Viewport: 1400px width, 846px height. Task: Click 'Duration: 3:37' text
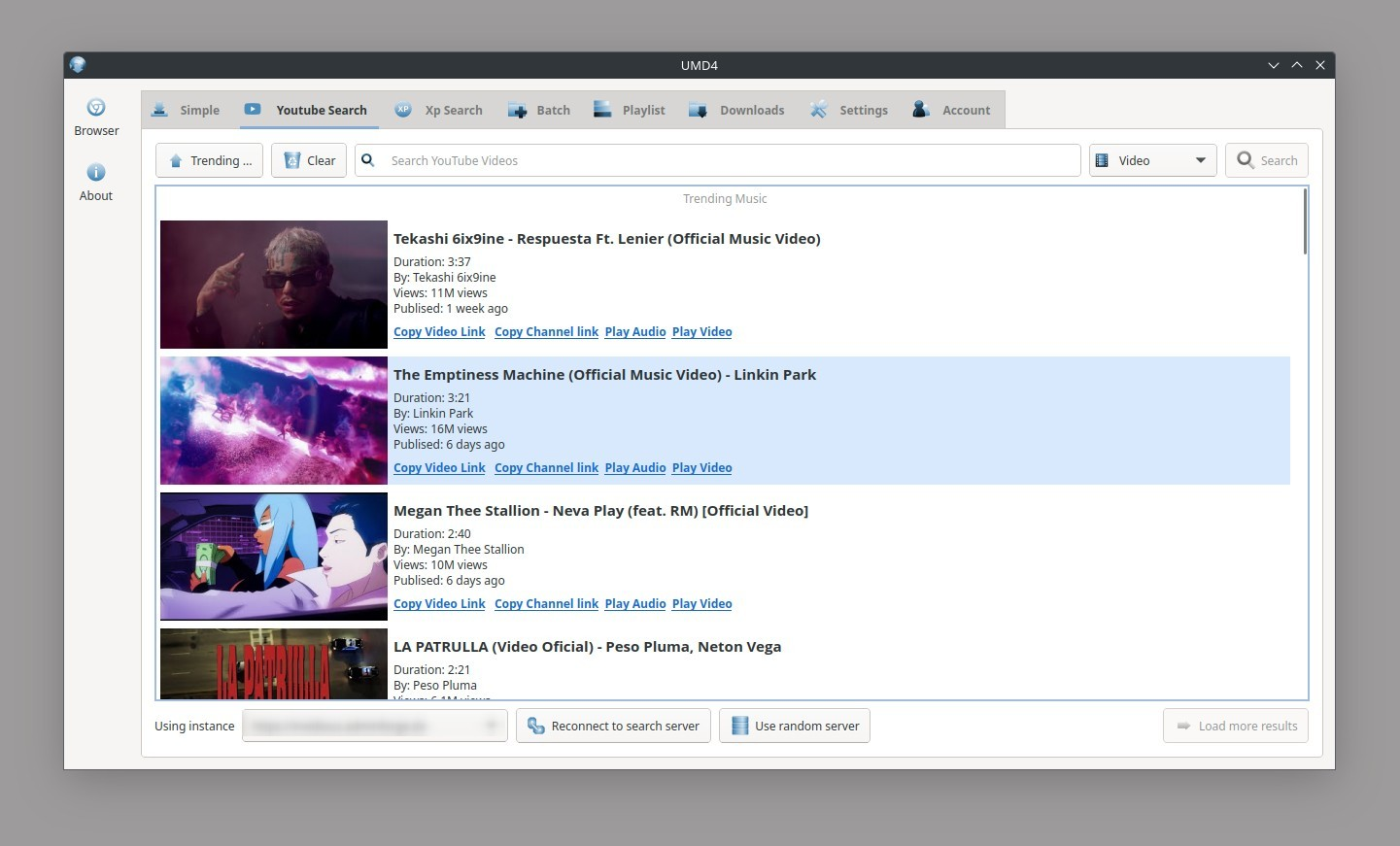click(432, 262)
